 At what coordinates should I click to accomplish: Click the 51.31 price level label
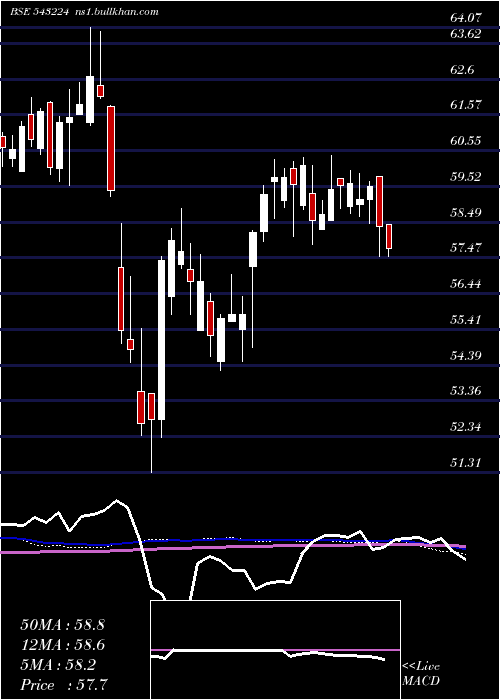(466, 462)
